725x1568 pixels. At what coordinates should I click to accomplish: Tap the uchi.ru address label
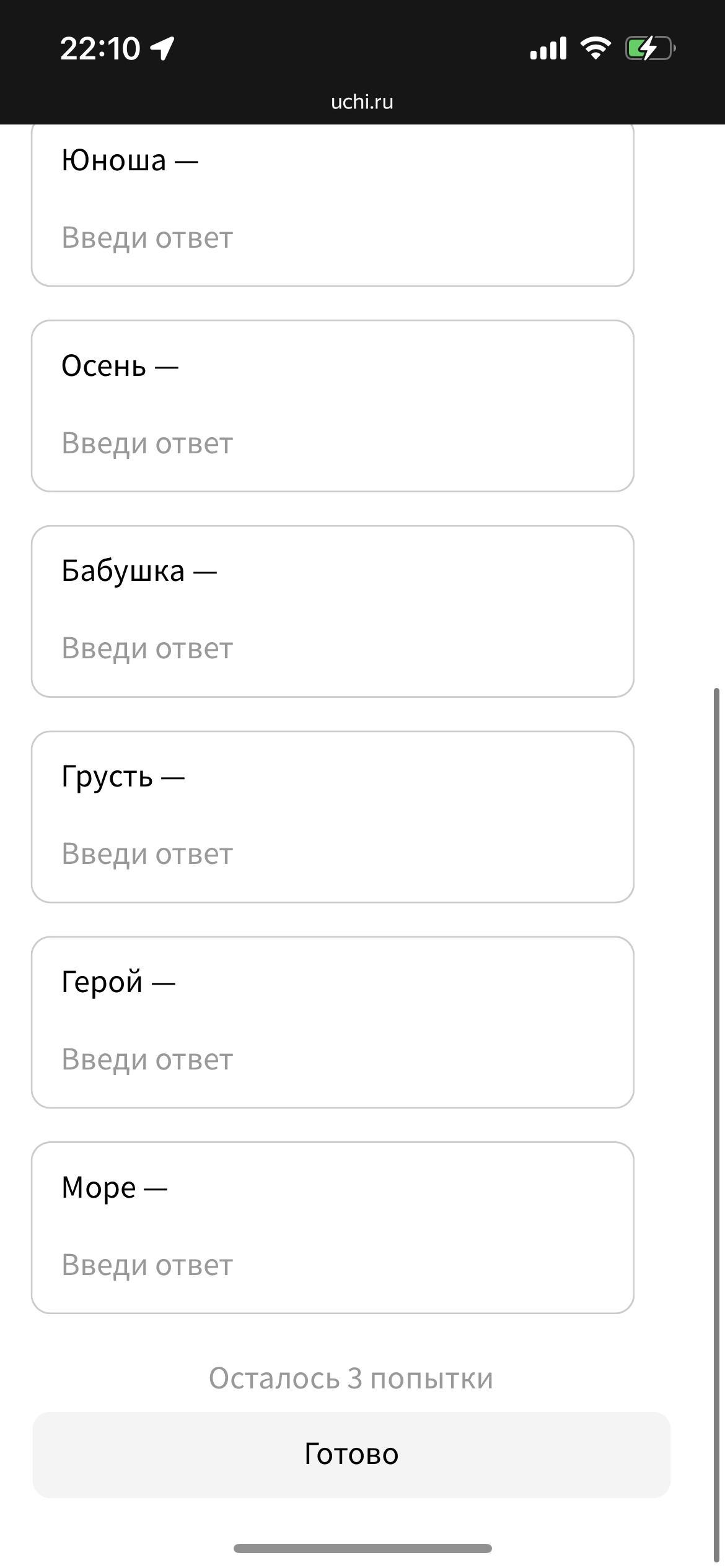coord(362,102)
